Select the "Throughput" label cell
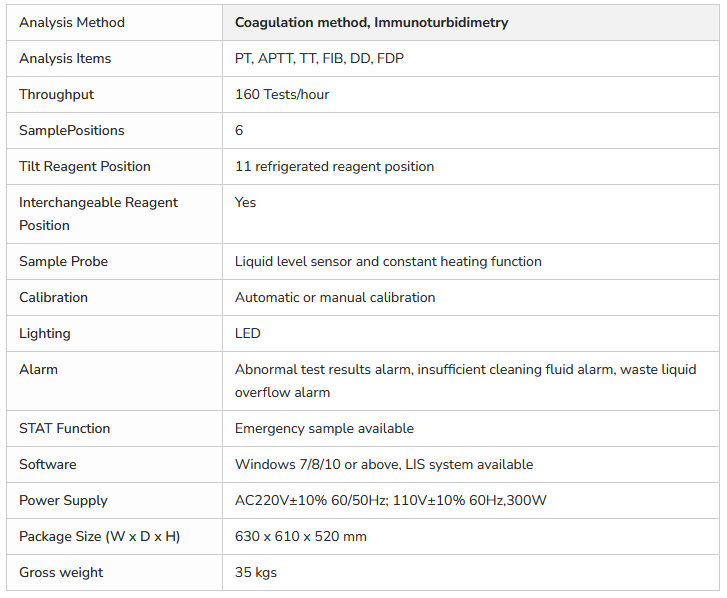727x598 pixels. coord(56,94)
